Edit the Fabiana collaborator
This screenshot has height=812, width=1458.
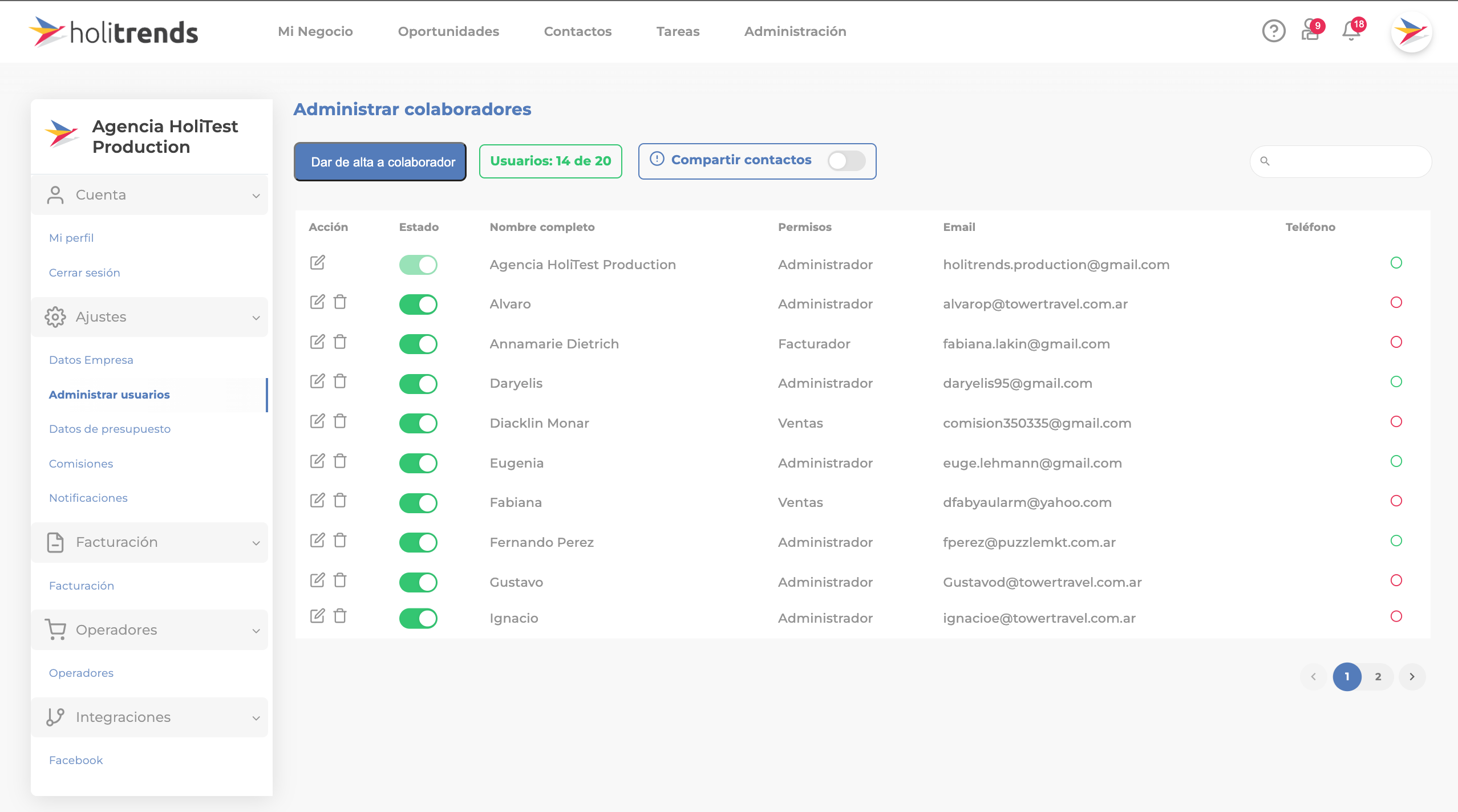pos(317,501)
